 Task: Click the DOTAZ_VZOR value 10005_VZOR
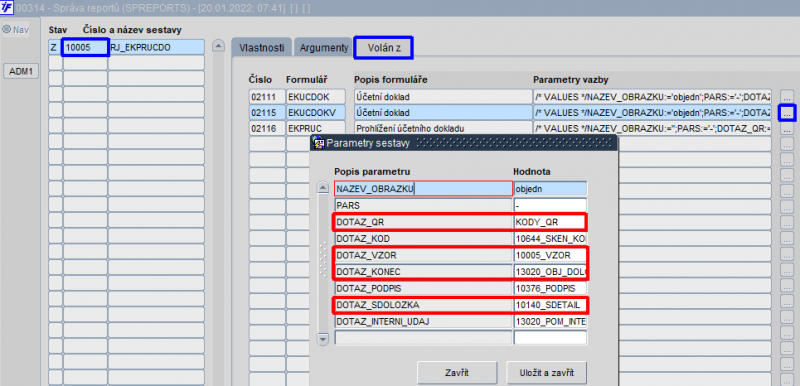pos(550,255)
